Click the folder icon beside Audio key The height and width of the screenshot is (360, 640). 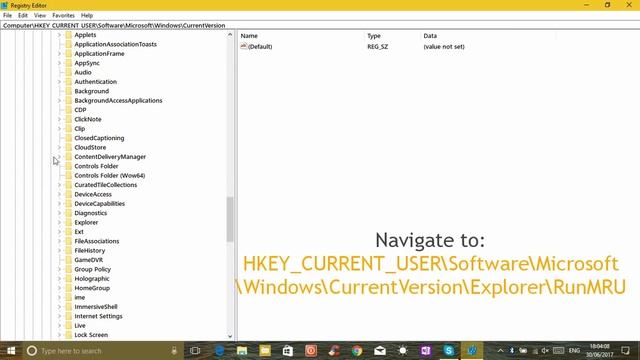[69, 72]
